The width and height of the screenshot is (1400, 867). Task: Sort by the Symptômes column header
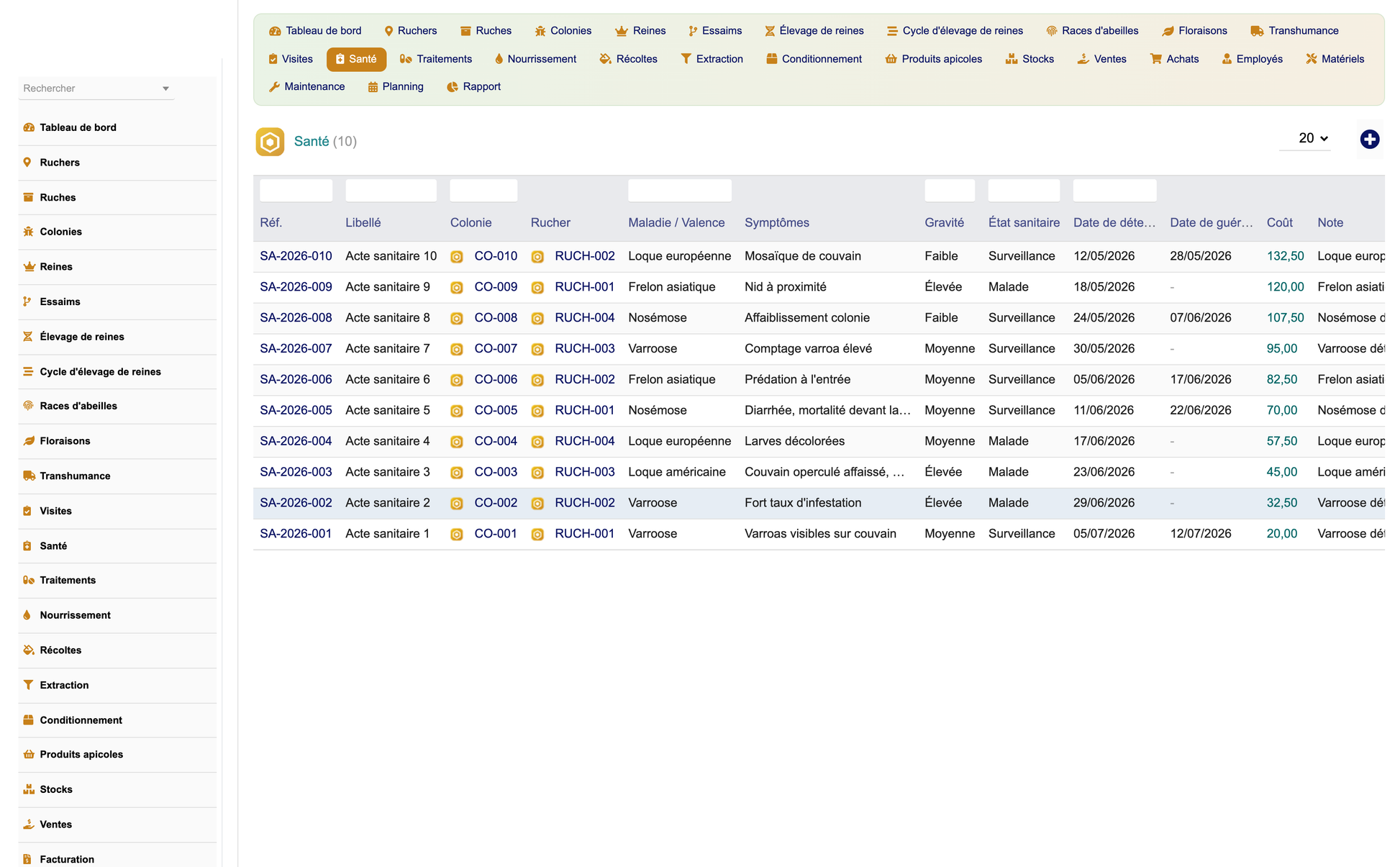pos(777,223)
